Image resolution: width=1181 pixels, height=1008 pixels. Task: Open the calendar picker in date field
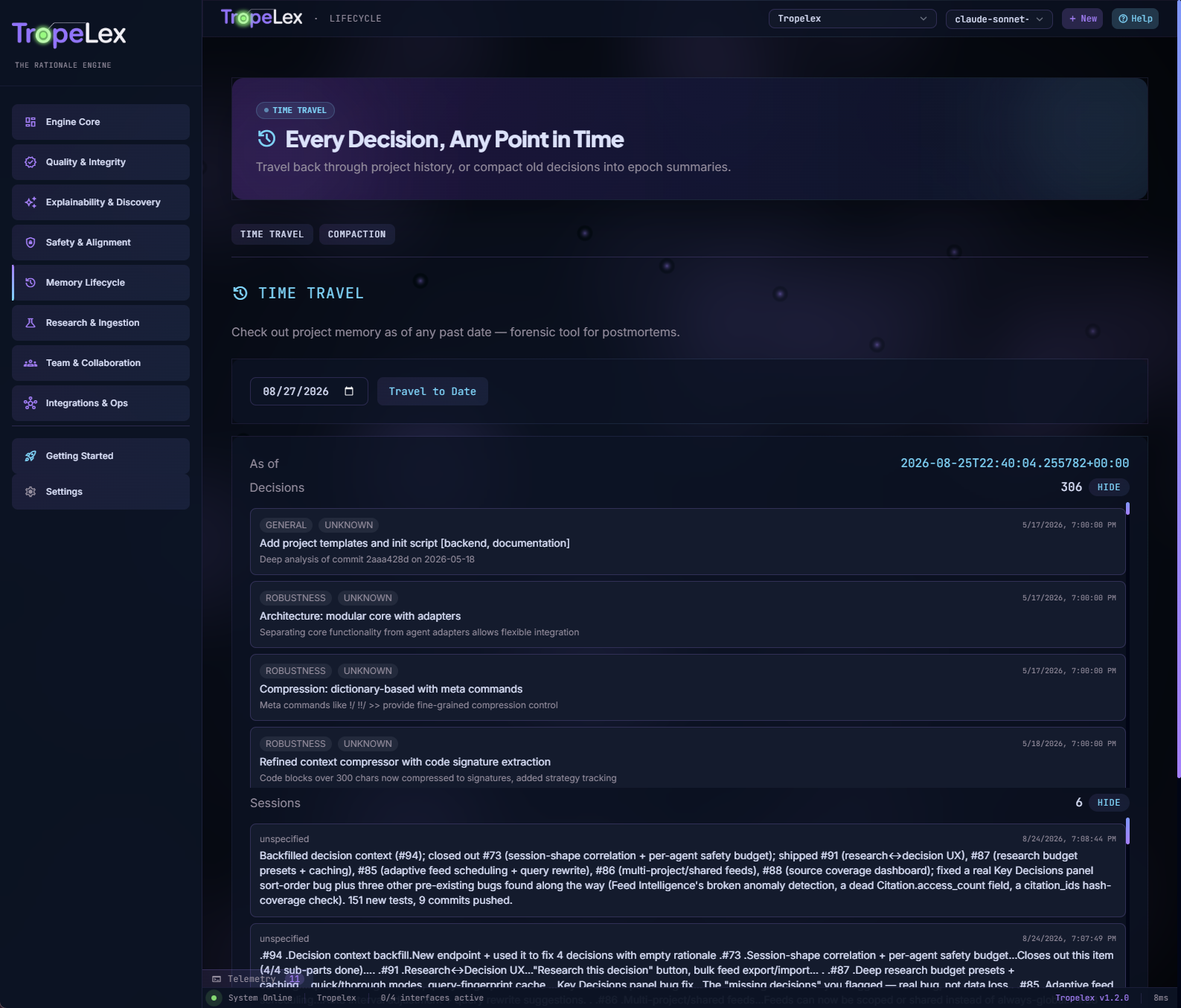(x=349, y=391)
